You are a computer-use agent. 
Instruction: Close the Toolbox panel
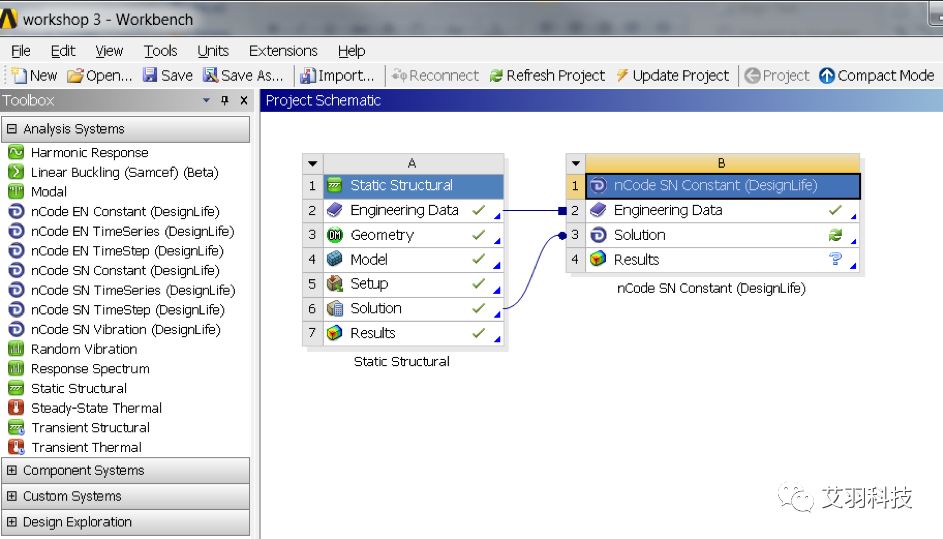click(x=244, y=100)
